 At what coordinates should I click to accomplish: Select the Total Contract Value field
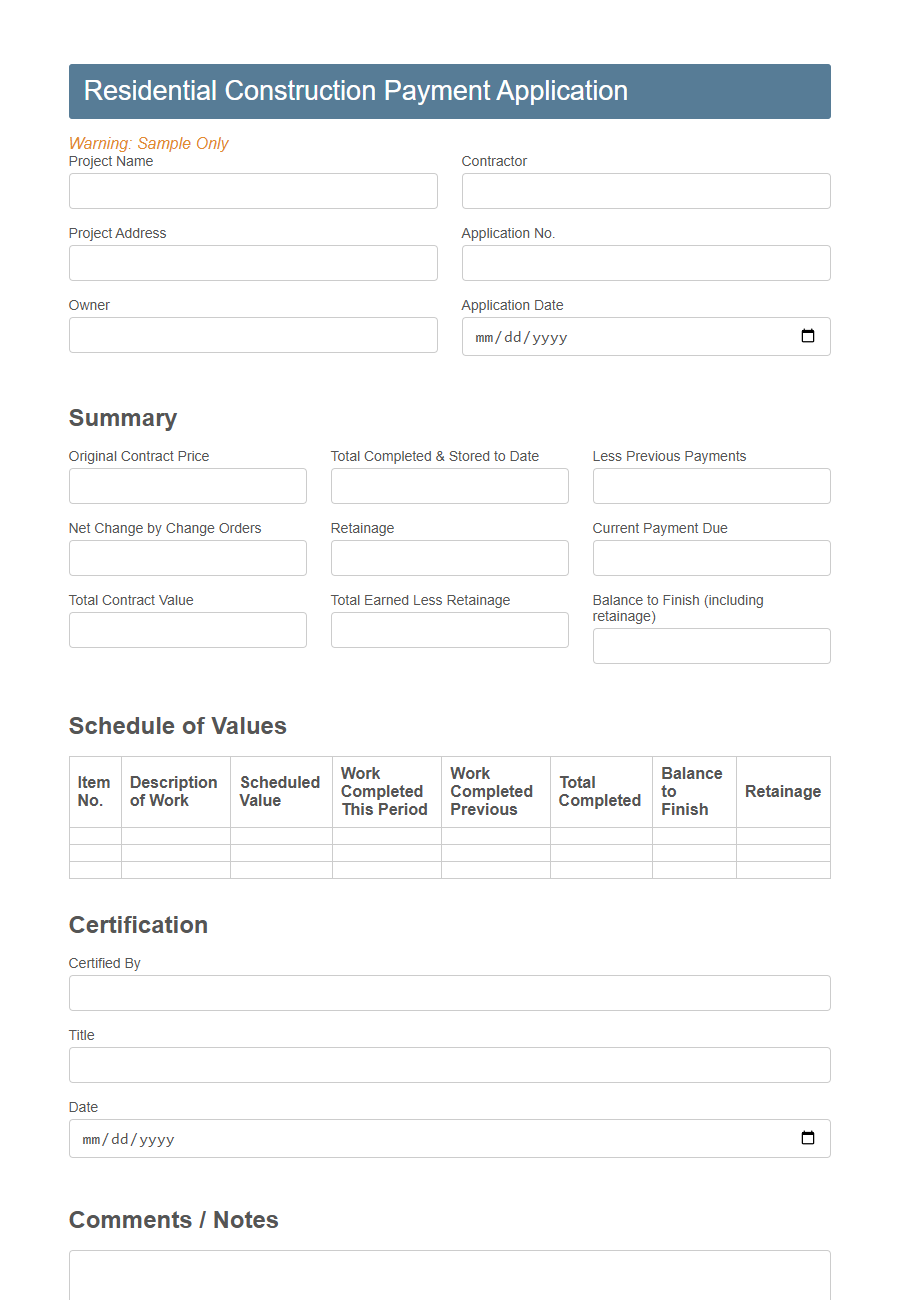187,630
